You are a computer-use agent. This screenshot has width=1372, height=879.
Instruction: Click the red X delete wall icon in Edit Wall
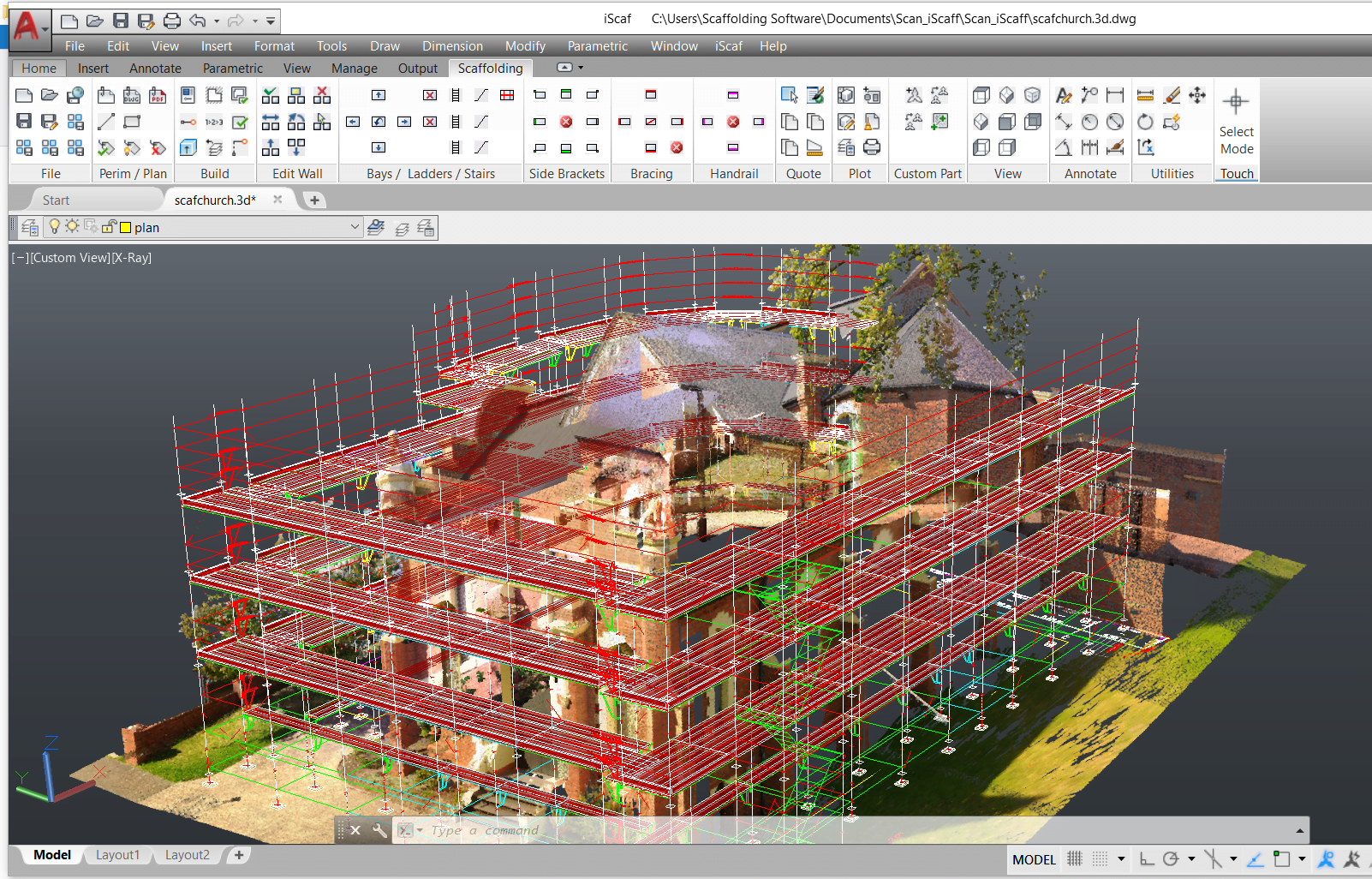[322, 95]
